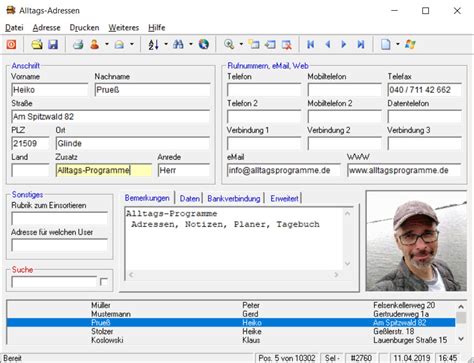Tick the checkbox next to Suche field

(x=104, y=282)
